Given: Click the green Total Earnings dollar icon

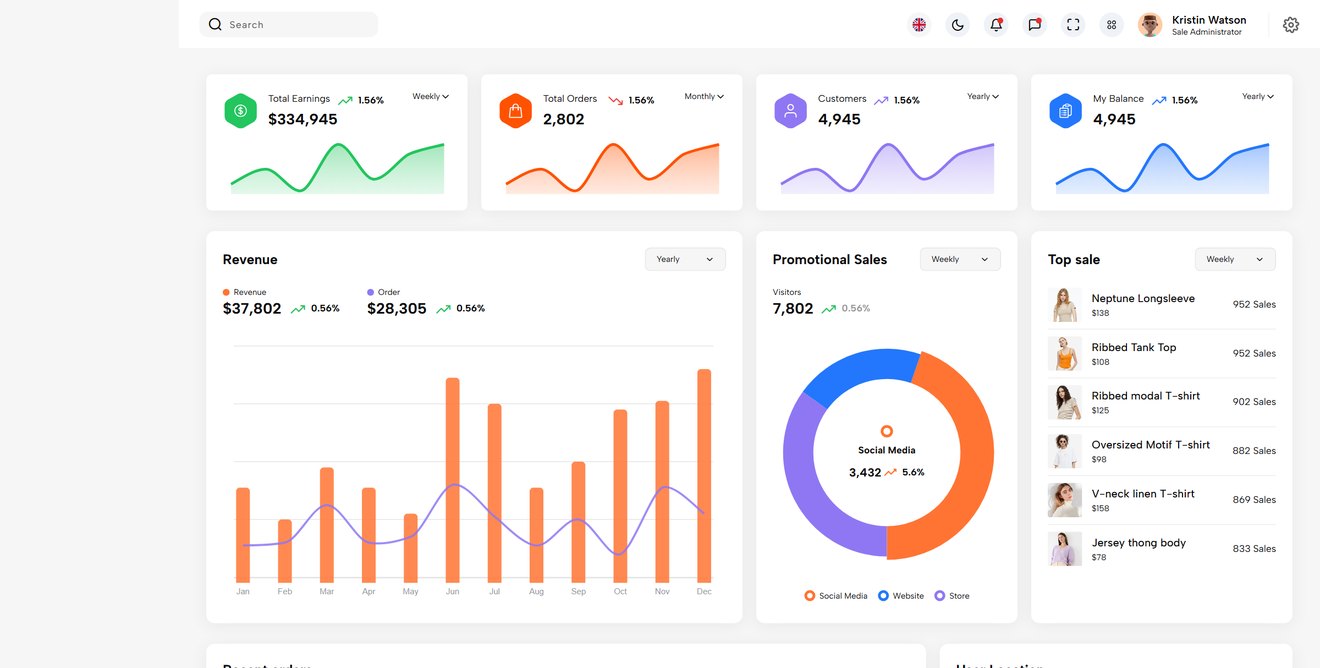Looking at the screenshot, I should point(240,110).
